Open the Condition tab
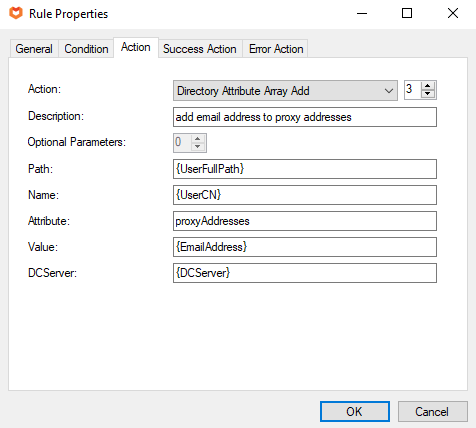 tap(86, 49)
